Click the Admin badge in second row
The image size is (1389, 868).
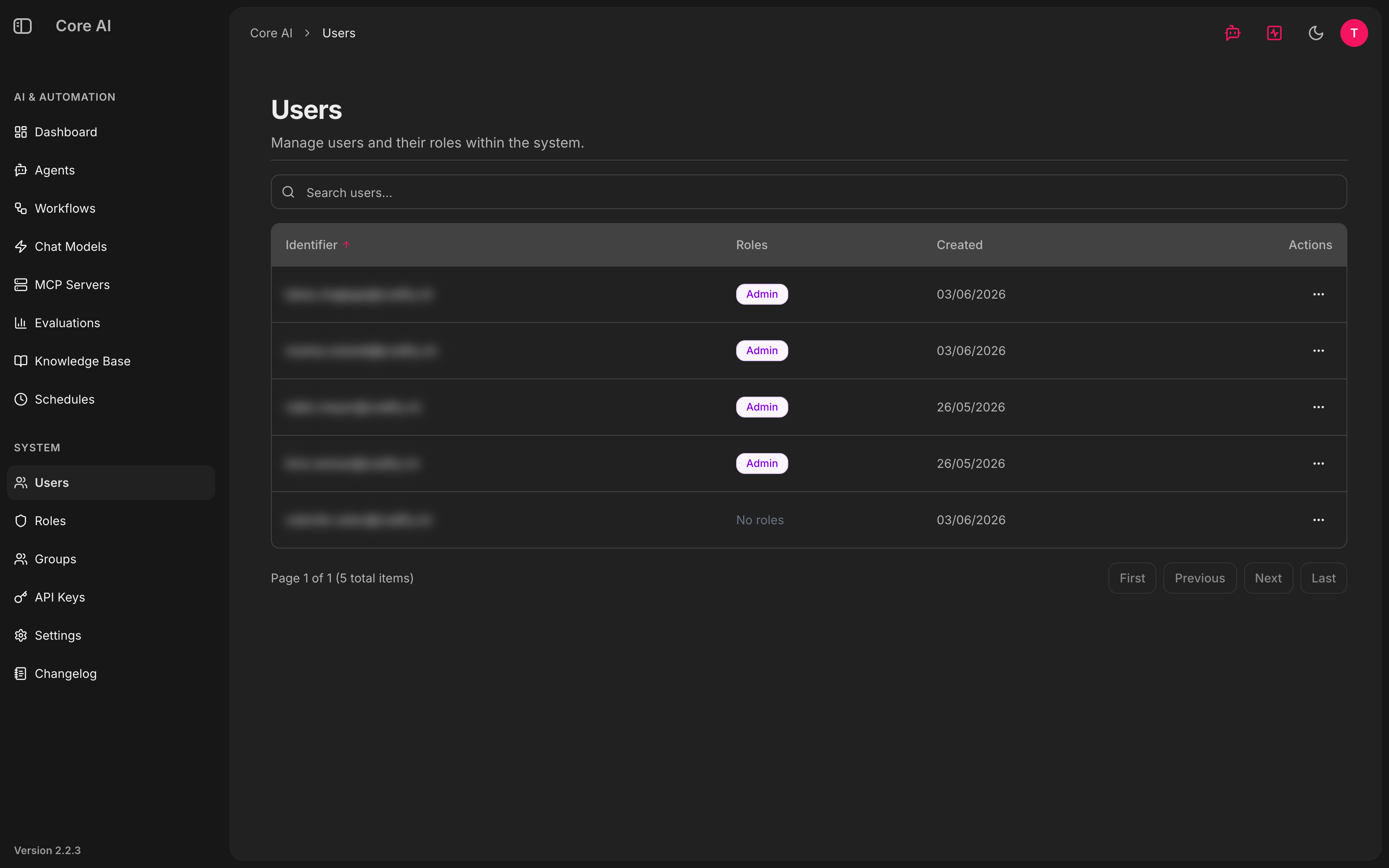click(x=762, y=351)
